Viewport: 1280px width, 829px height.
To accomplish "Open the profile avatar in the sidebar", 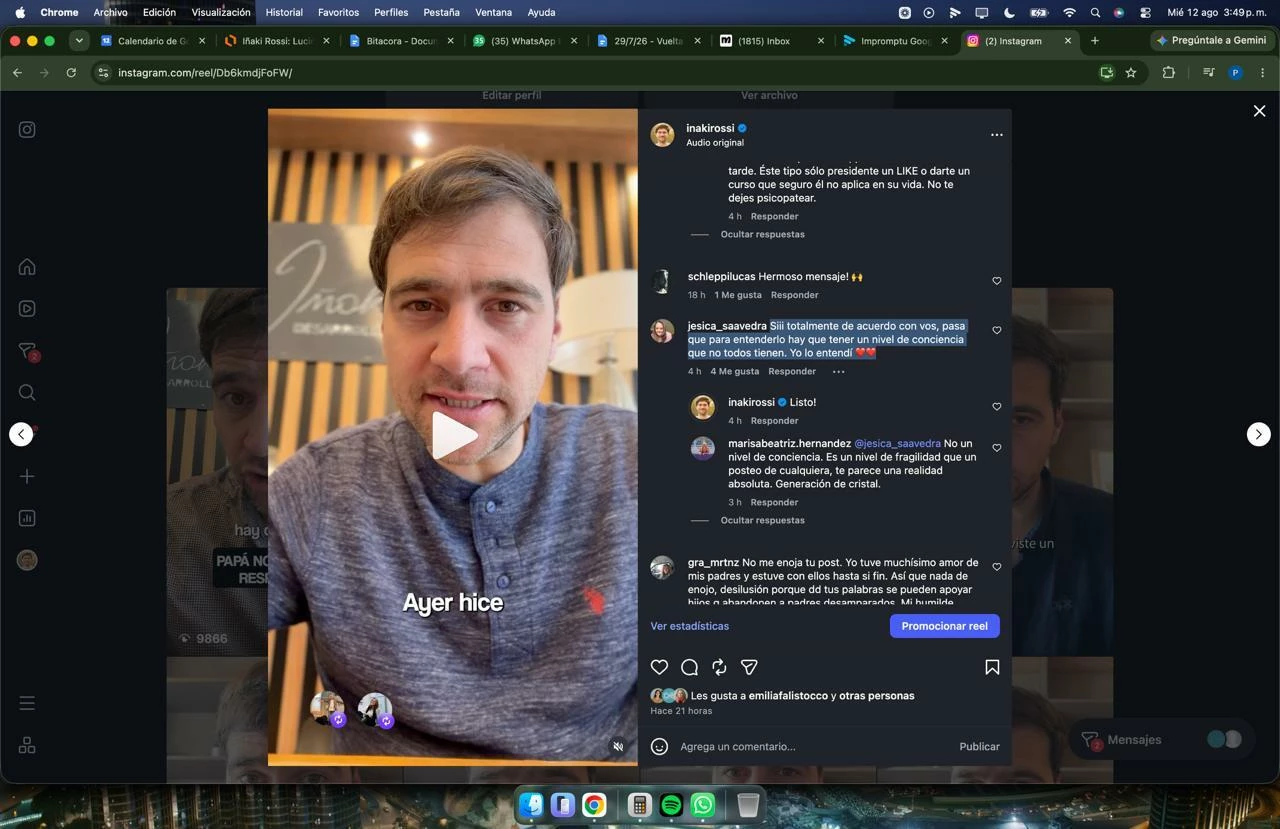I will pos(27,560).
